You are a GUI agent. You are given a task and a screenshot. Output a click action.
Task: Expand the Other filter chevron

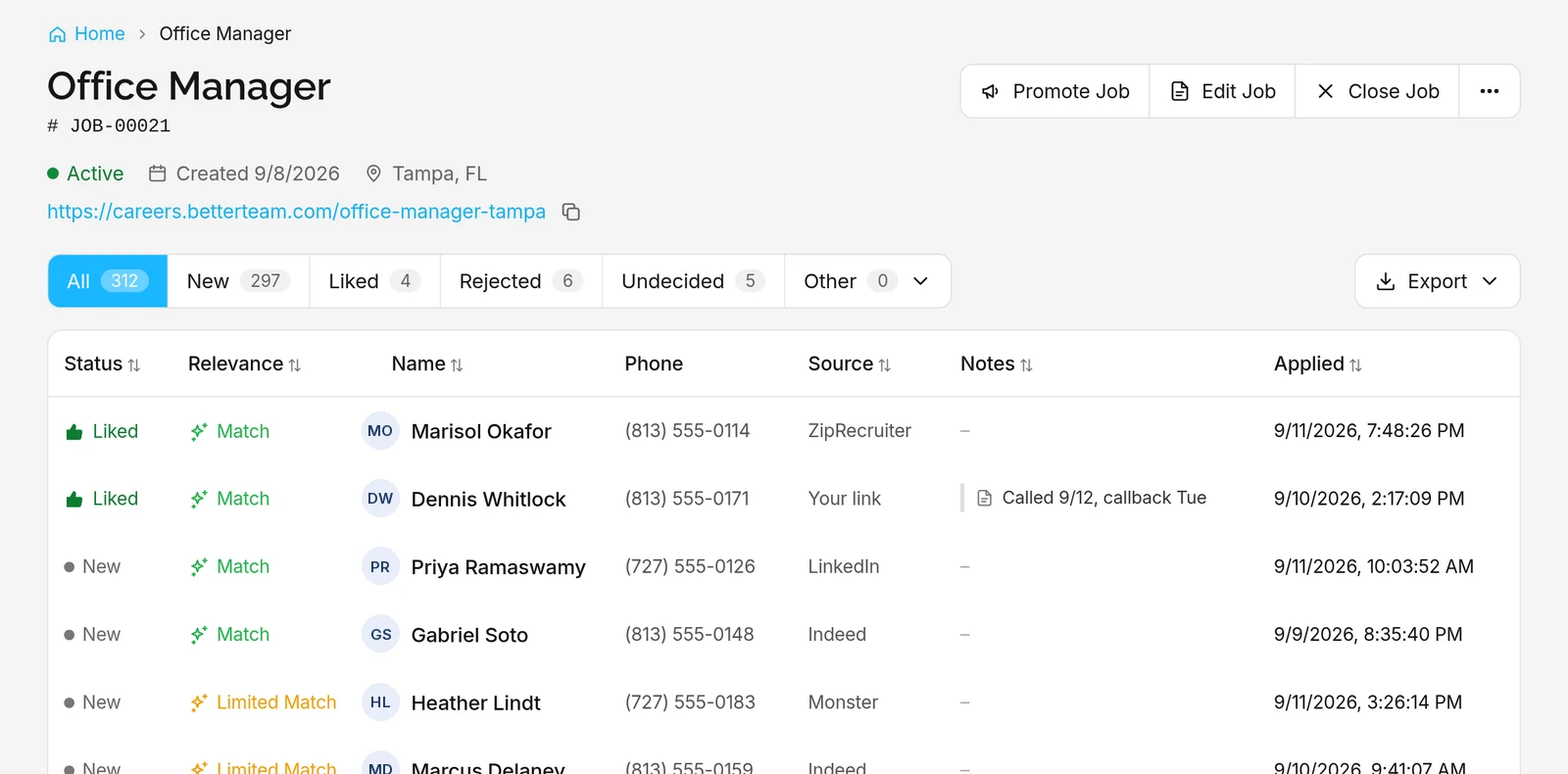[x=920, y=281]
